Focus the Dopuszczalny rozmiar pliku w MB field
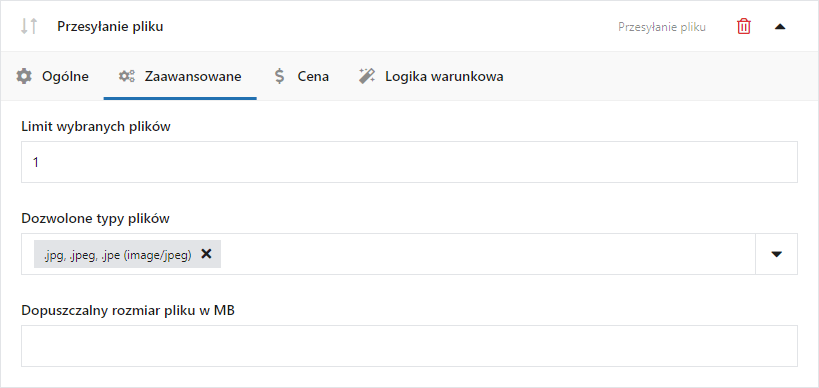 coord(409,346)
